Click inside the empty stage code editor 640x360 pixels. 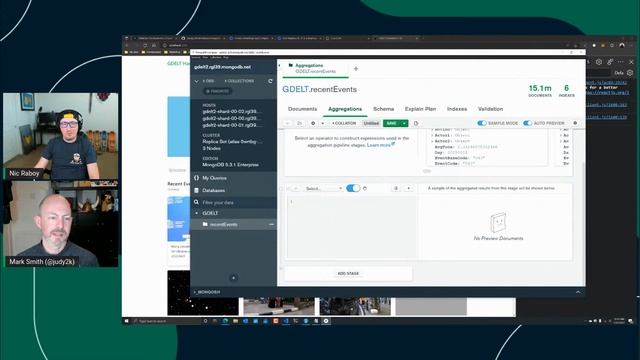point(352,227)
